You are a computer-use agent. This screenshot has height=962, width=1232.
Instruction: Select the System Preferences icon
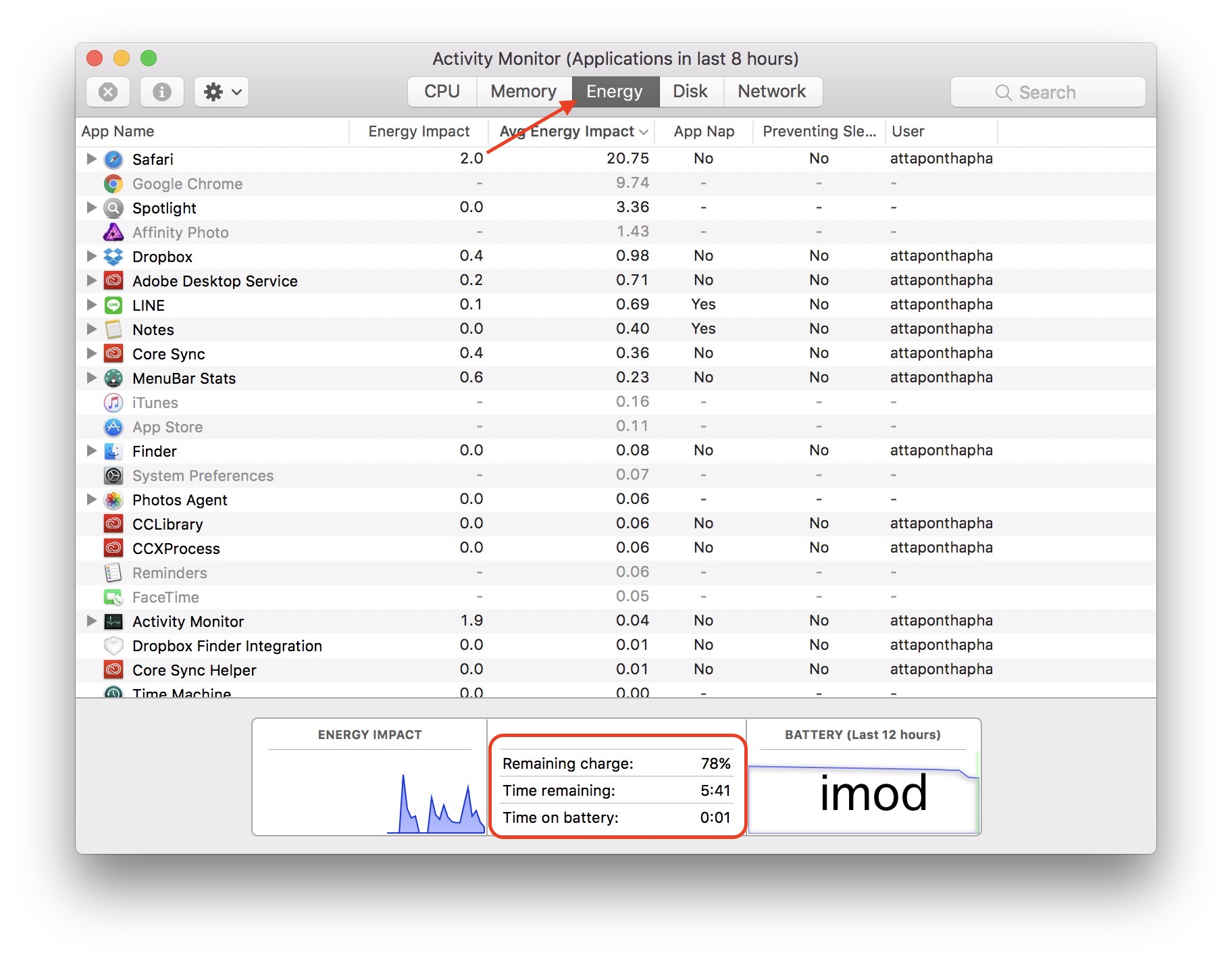click(113, 475)
